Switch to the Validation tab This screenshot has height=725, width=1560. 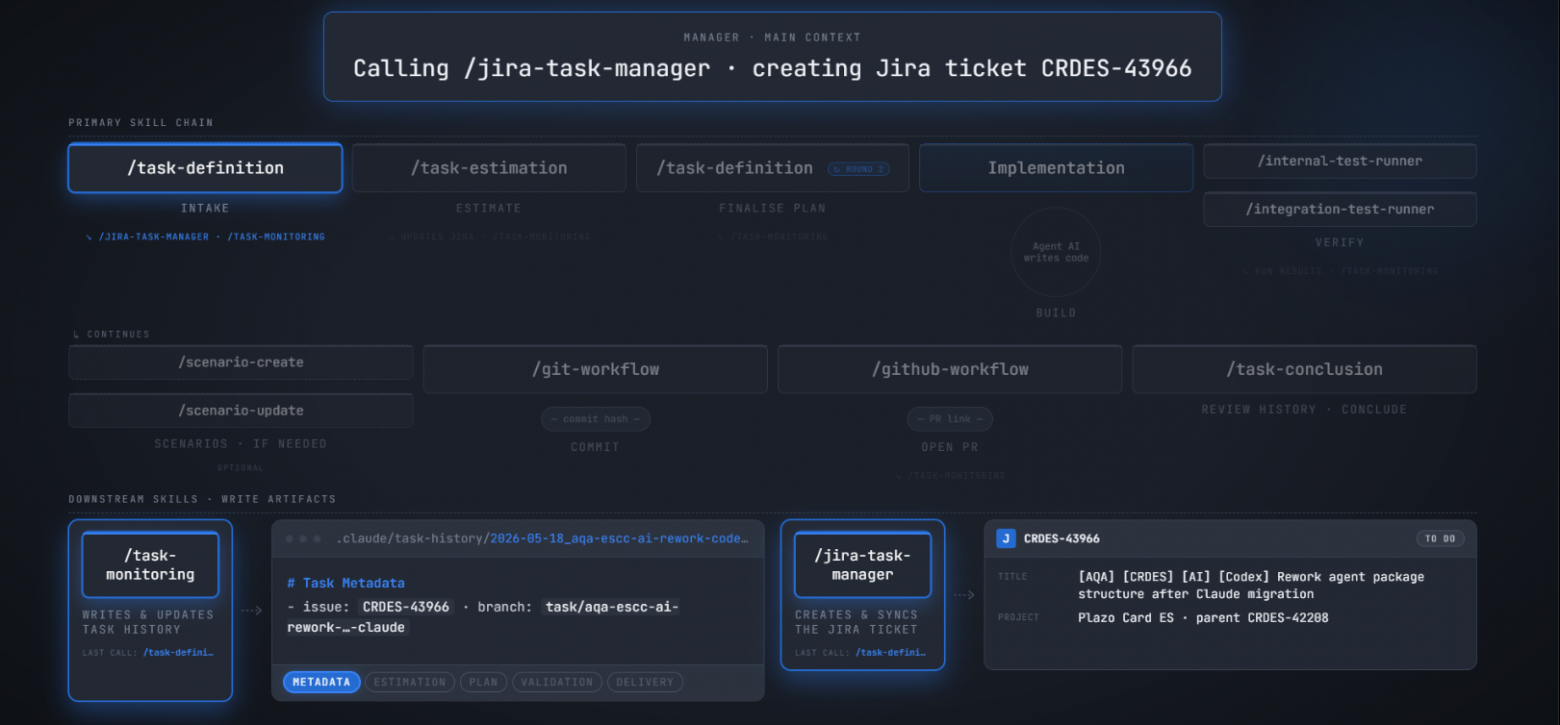tap(557, 682)
